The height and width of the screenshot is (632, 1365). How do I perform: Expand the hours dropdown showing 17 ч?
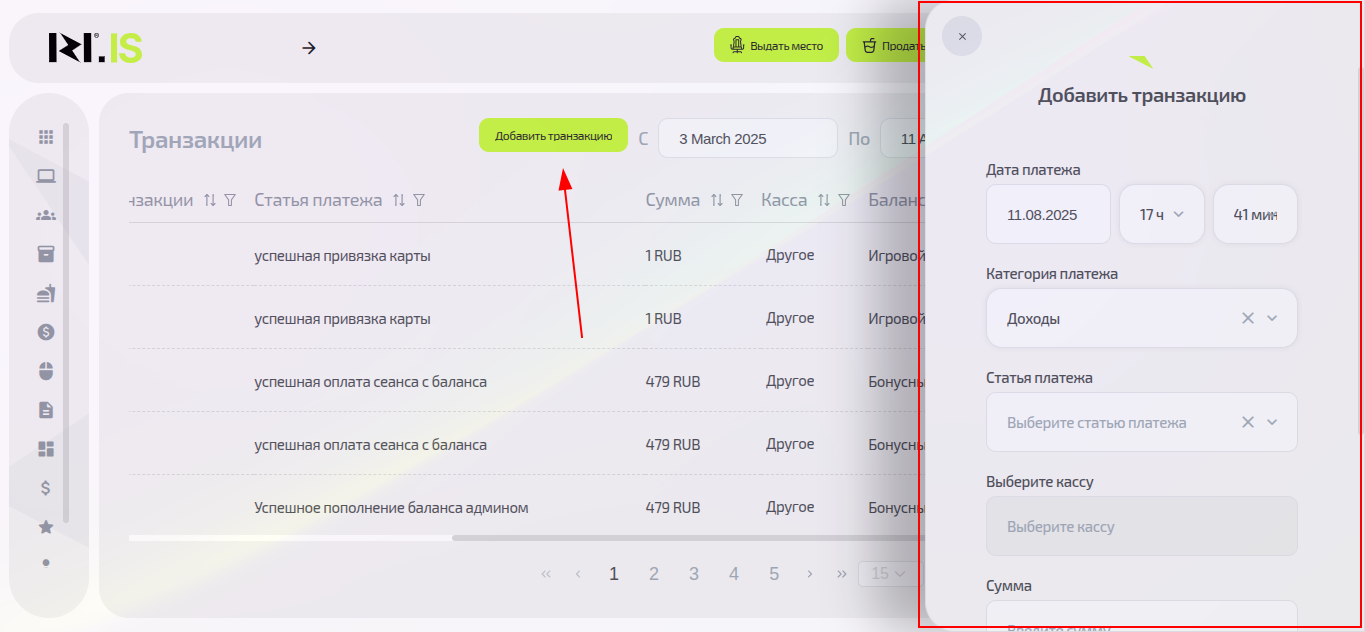pos(1161,214)
